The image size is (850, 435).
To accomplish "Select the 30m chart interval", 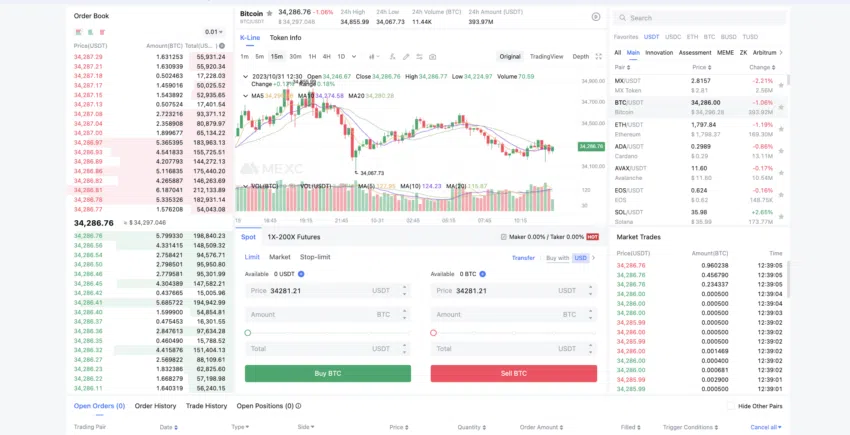I will (x=295, y=56).
